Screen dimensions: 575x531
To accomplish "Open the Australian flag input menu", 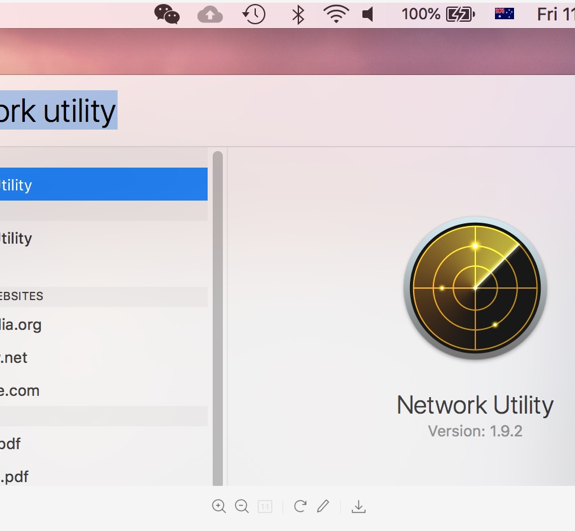I will coord(504,14).
